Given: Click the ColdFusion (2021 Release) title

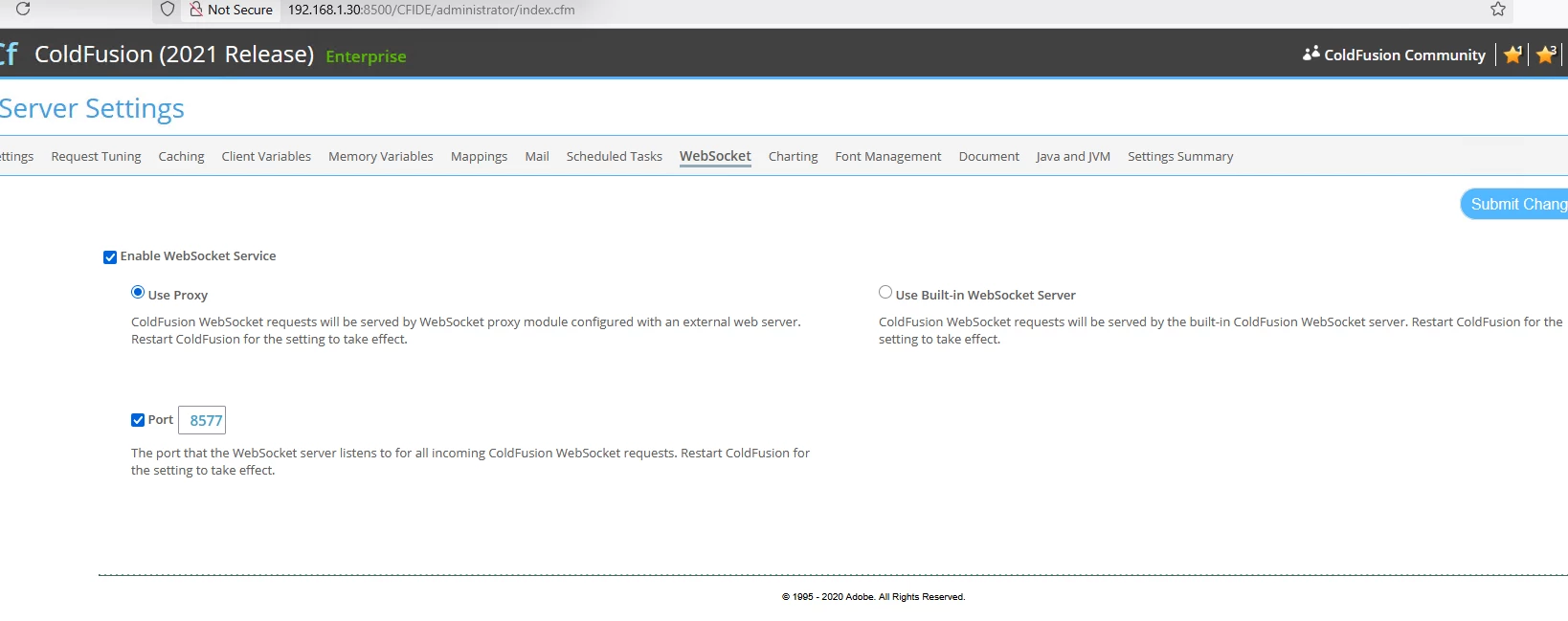Looking at the screenshot, I should pyautogui.click(x=174, y=55).
